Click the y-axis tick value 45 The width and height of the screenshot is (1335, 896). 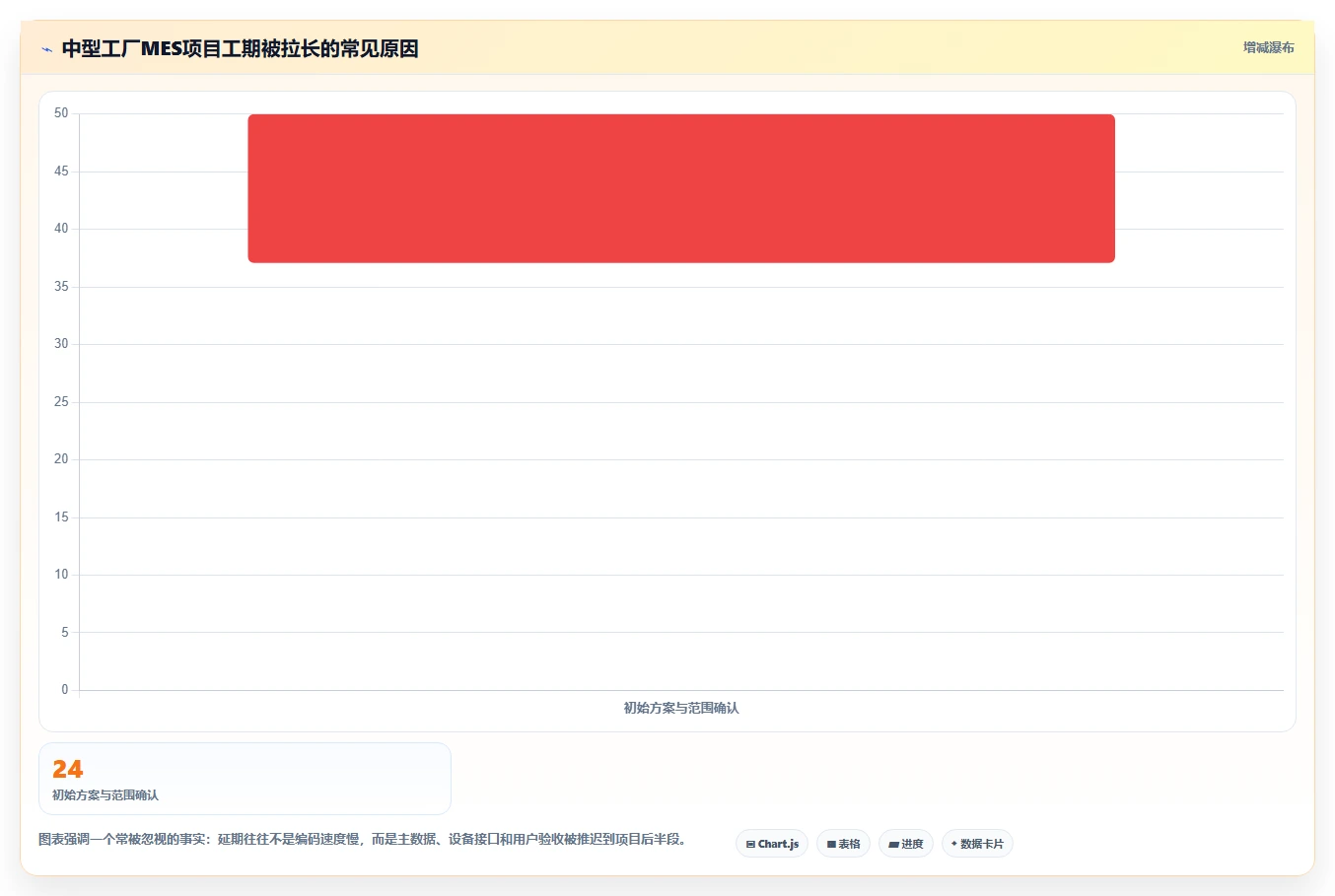[61, 172]
